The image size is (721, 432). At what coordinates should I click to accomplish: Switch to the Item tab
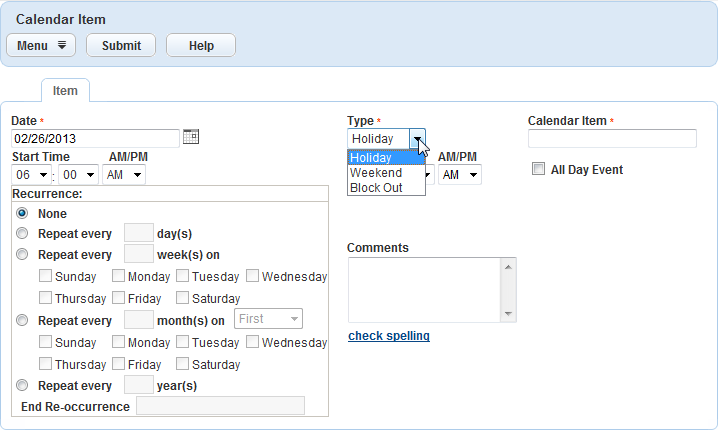pos(65,90)
